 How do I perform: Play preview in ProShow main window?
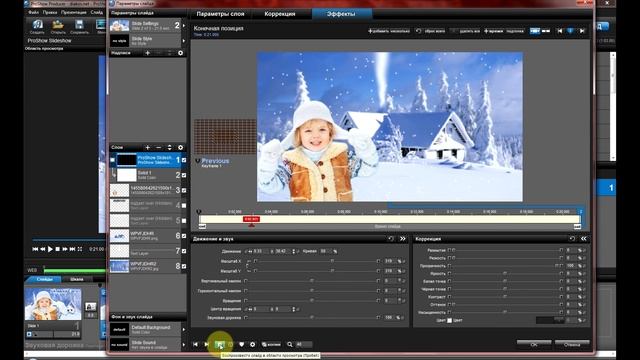tap(50, 249)
